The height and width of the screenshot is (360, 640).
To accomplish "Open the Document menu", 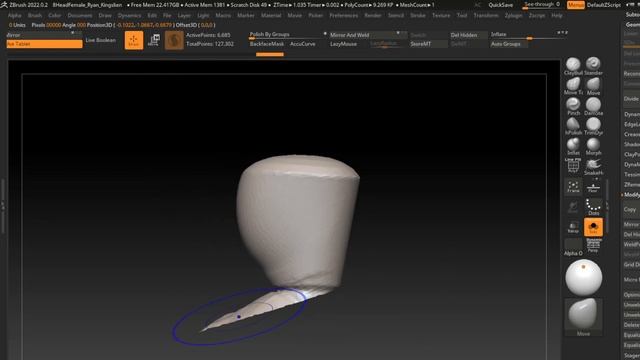I will [x=80, y=16].
